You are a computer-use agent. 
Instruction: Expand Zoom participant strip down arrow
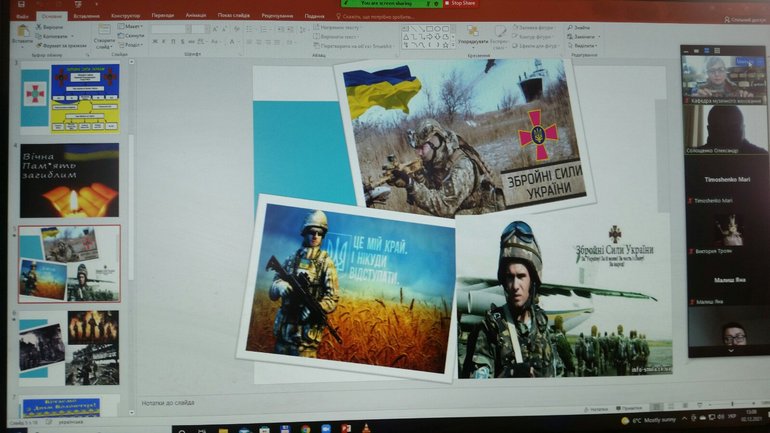point(730,351)
